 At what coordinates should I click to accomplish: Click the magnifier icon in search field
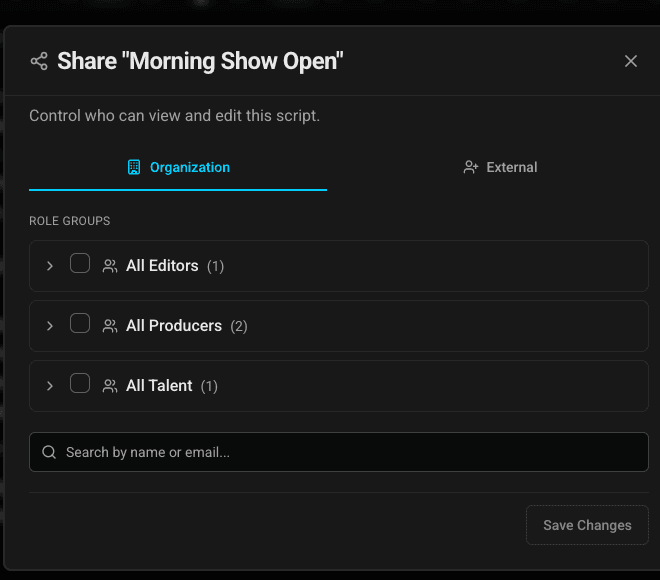click(x=49, y=452)
